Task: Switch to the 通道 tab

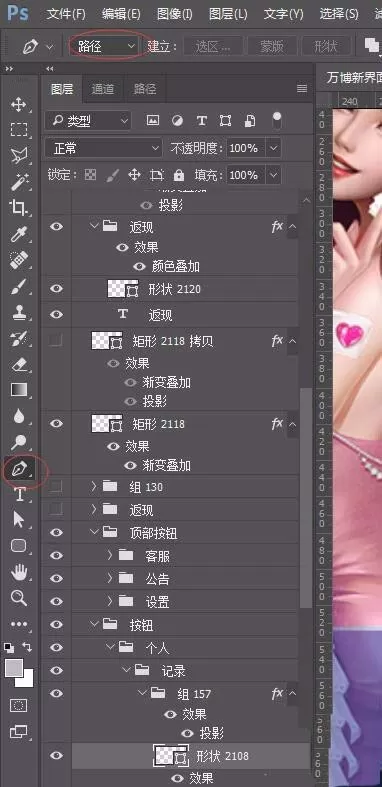Action: coord(103,89)
